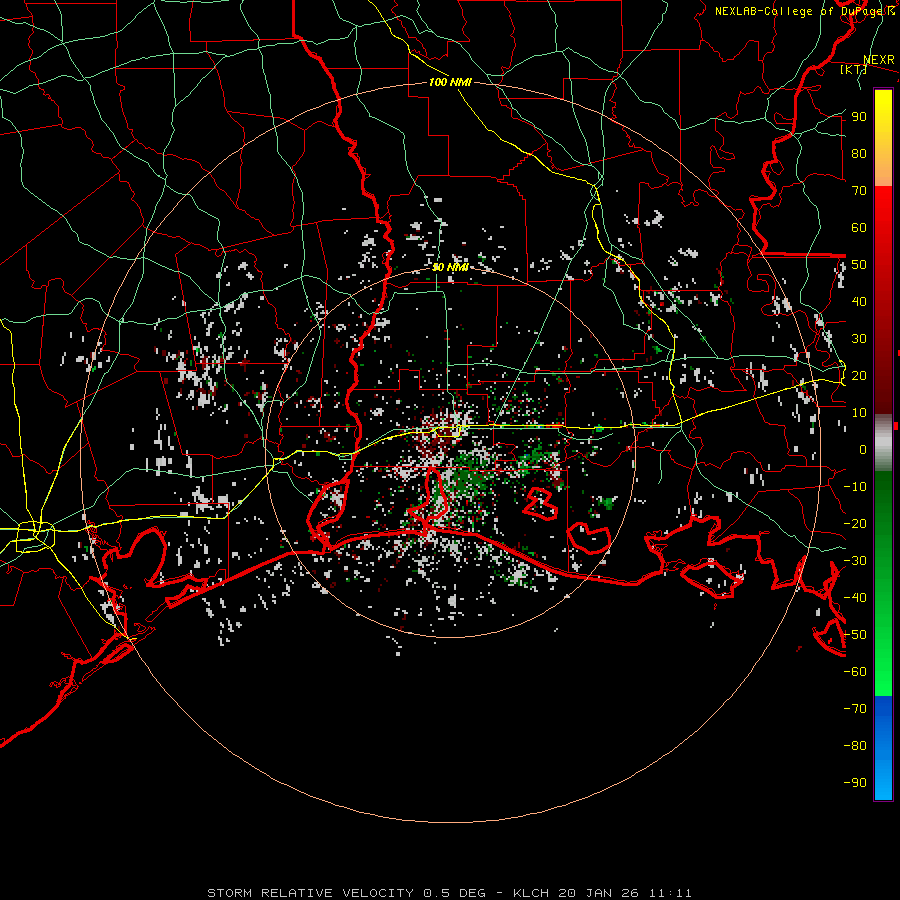Click the 20 value on velocity scale
The height and width of the screenshot is (900, 900).
(x=859, y=375)
